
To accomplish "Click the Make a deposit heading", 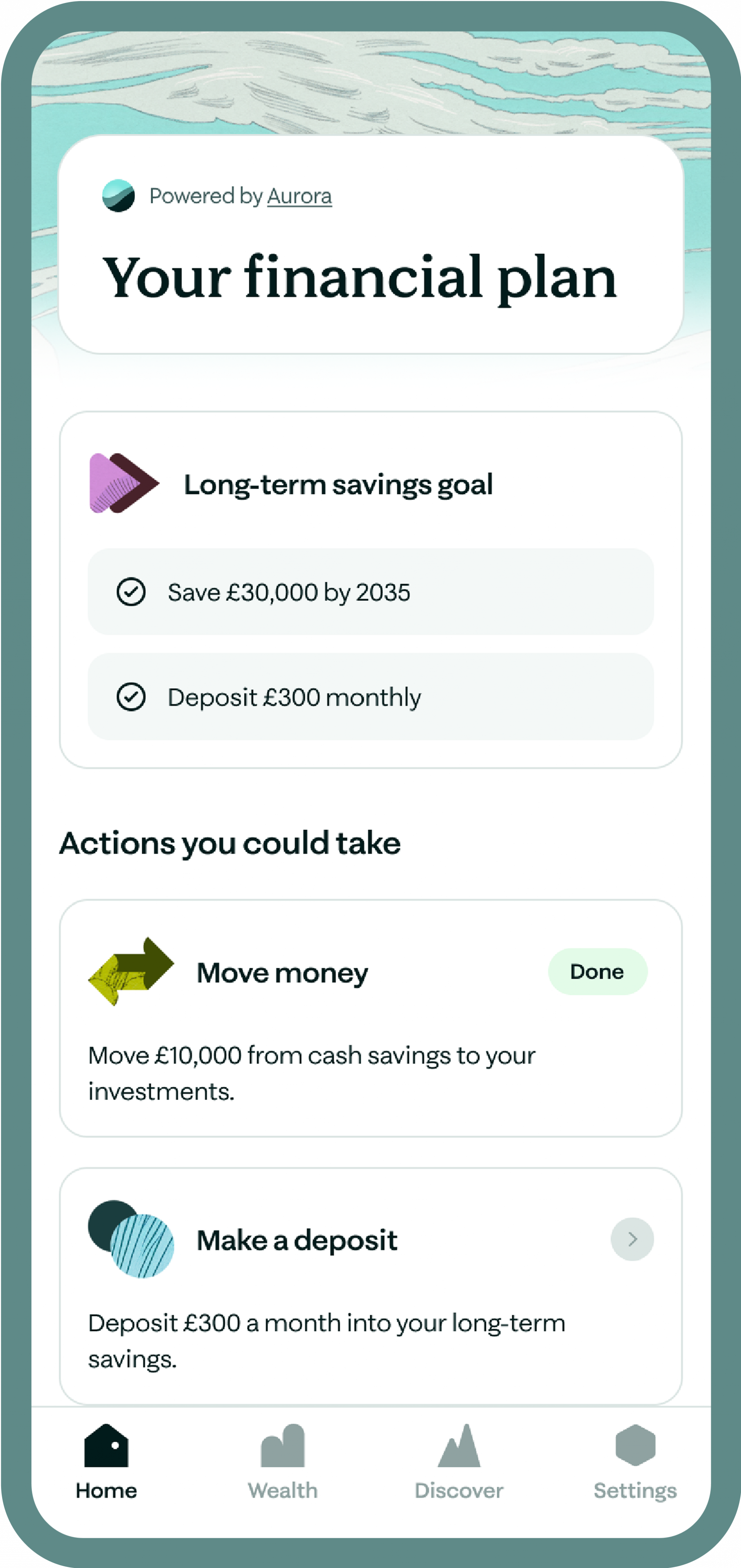I will (297, 1240).
